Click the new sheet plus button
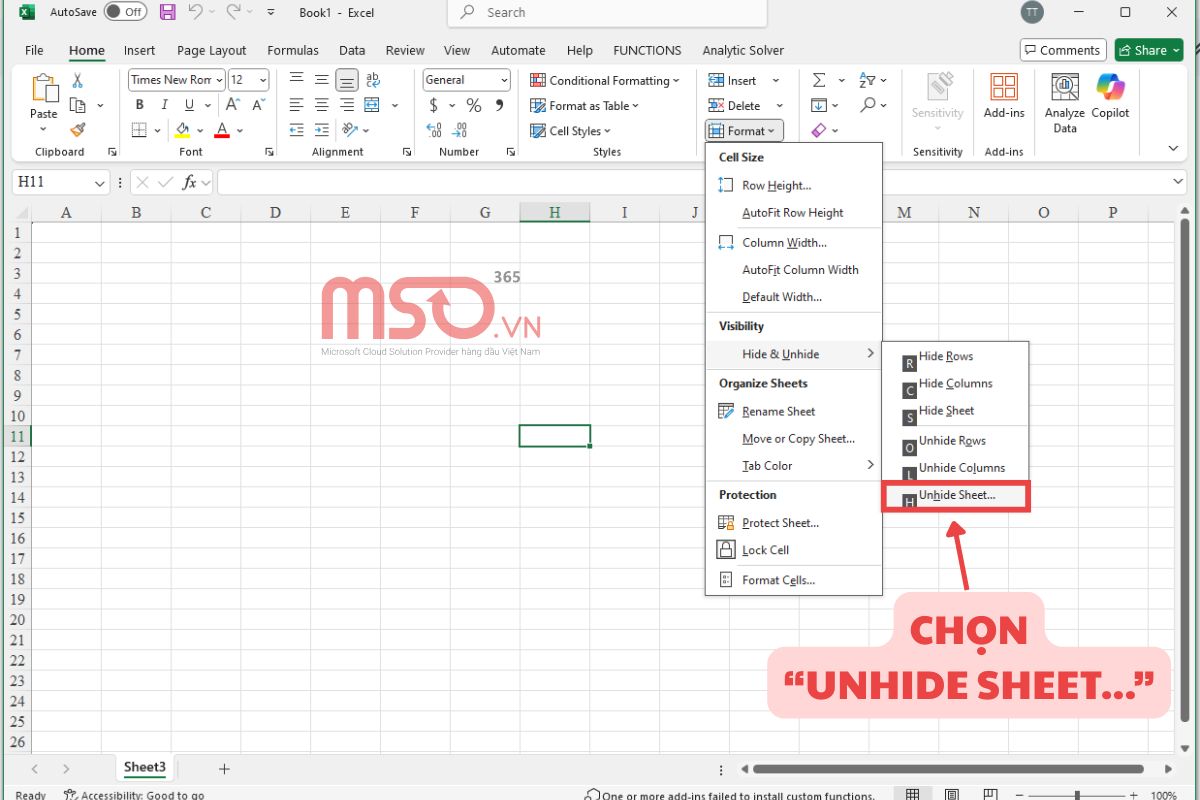The height and width of the screenshot is (800, 1200). [224, 769]
